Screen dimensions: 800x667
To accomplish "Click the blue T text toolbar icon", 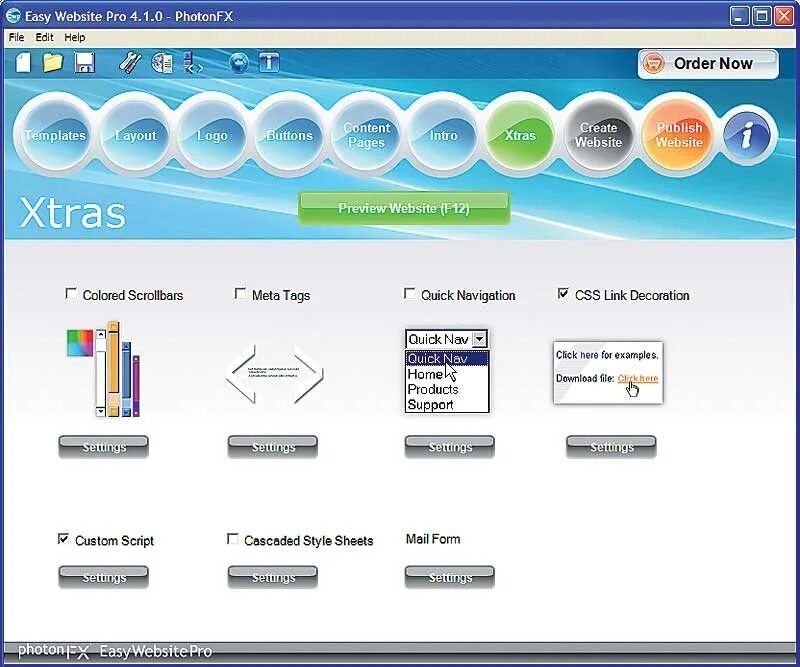I will pyautogui.click(x=269, y=63).
